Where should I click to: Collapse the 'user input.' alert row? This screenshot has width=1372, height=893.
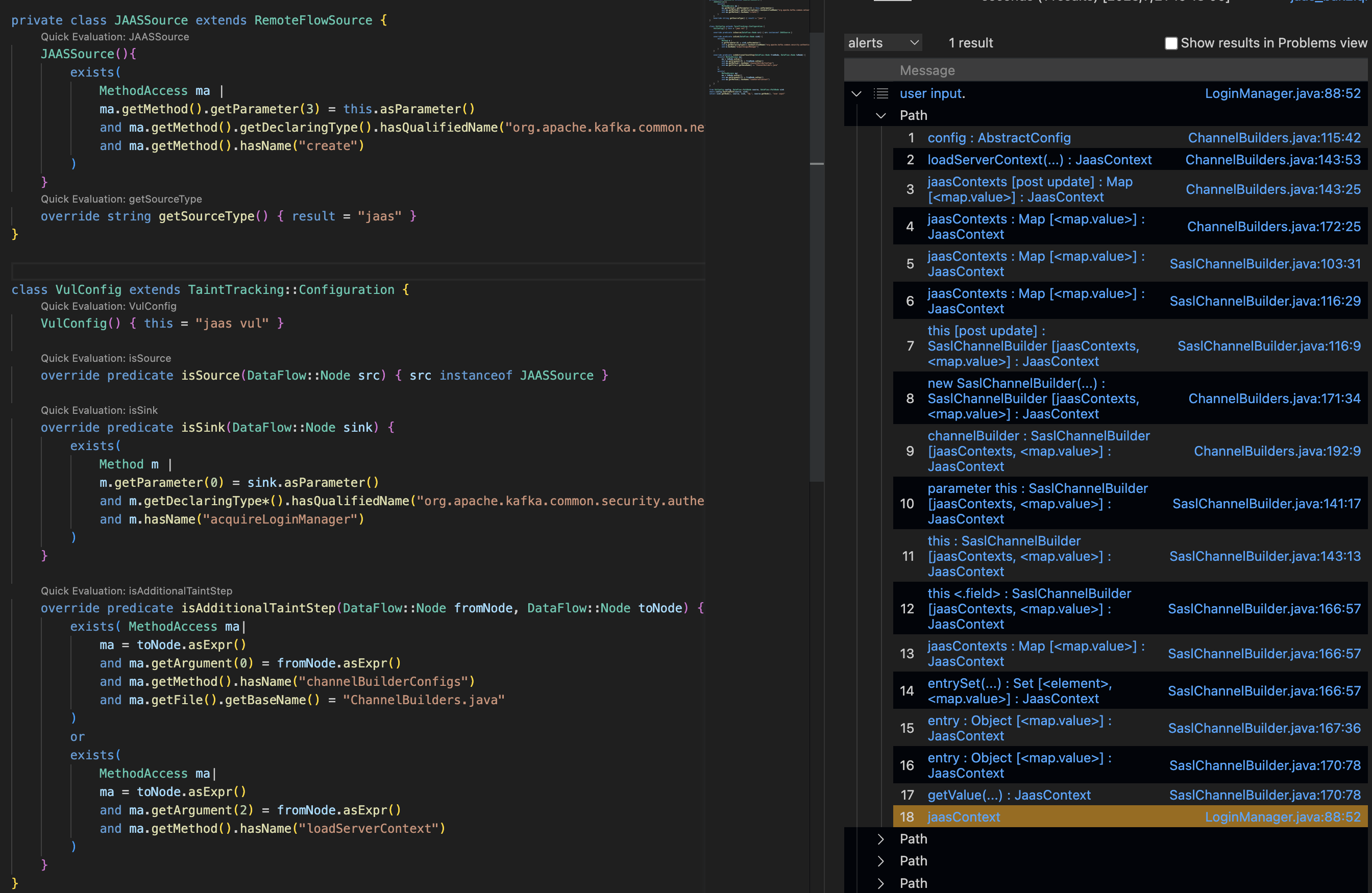[856, 93]
